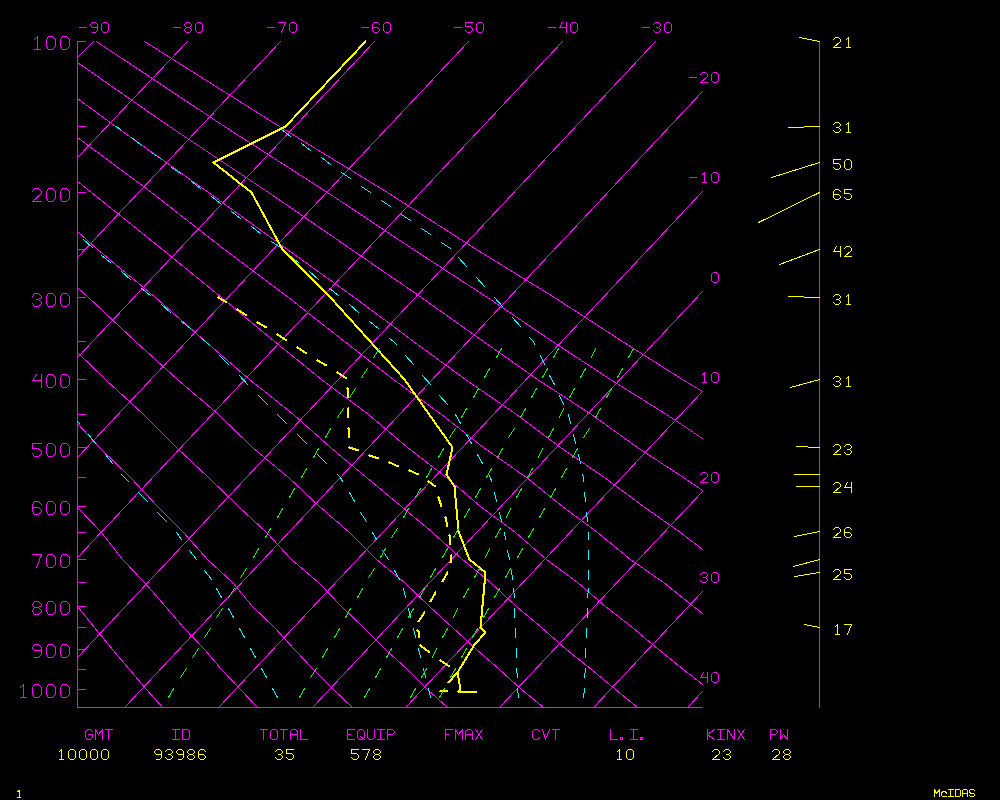Click the L.I. header label

(627, 735)
